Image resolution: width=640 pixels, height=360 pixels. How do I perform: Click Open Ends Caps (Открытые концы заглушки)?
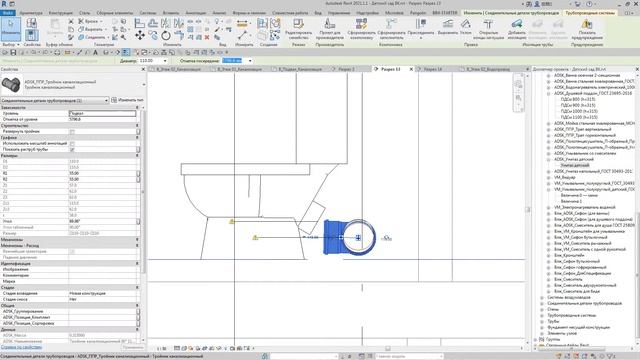click(488, 29)
